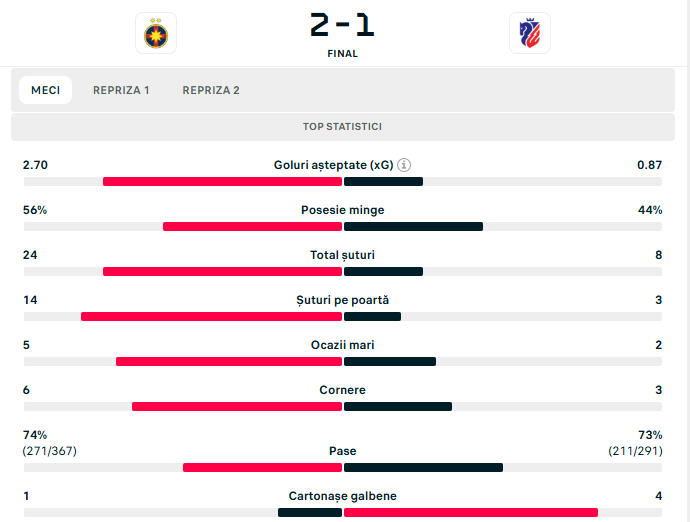
Task: Click the FINAL match status text
Action: tap(342, 54)
